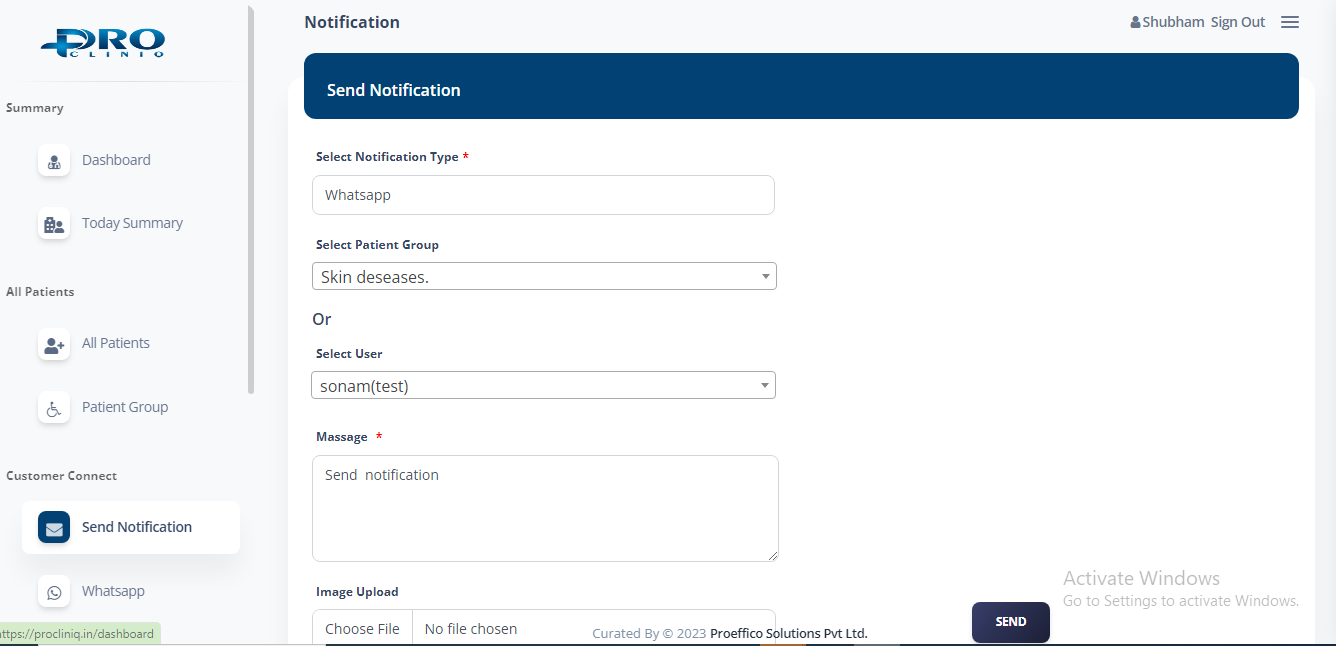
Task: Click the ProClinic logo
Action: (103, 43)
